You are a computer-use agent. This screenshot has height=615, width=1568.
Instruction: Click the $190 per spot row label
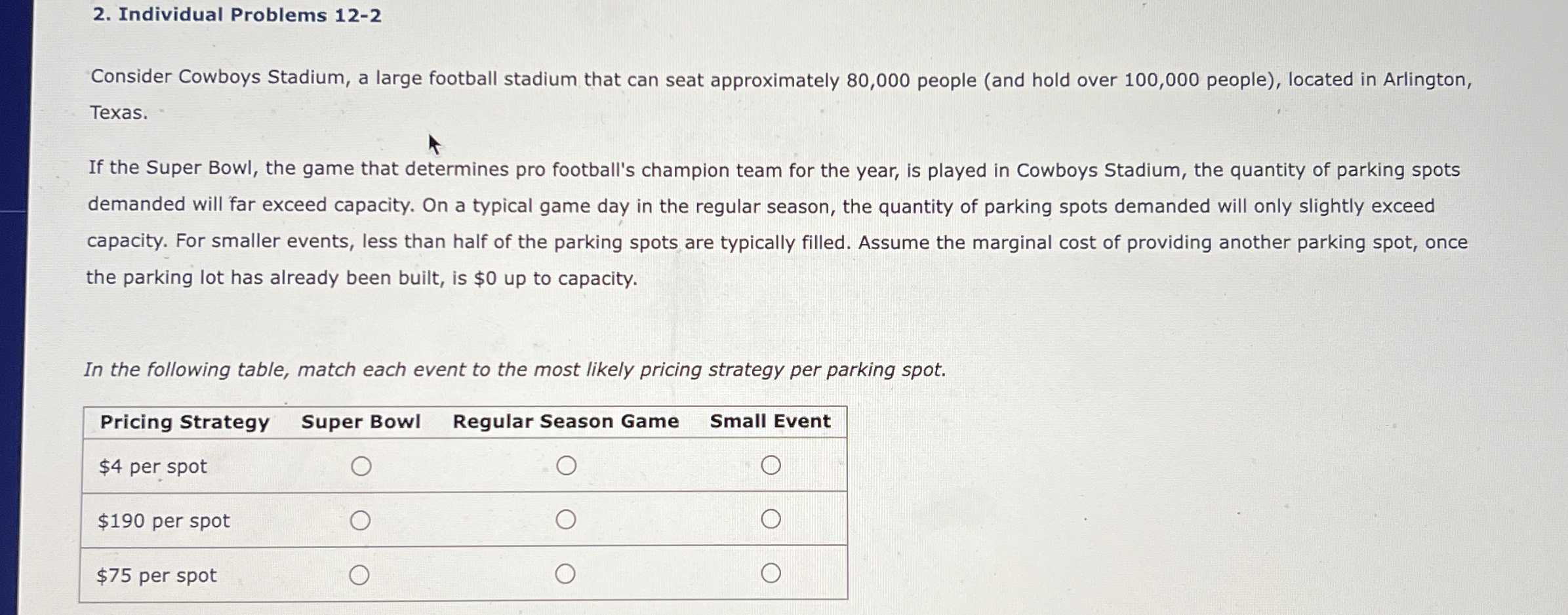tap(163, 521)
